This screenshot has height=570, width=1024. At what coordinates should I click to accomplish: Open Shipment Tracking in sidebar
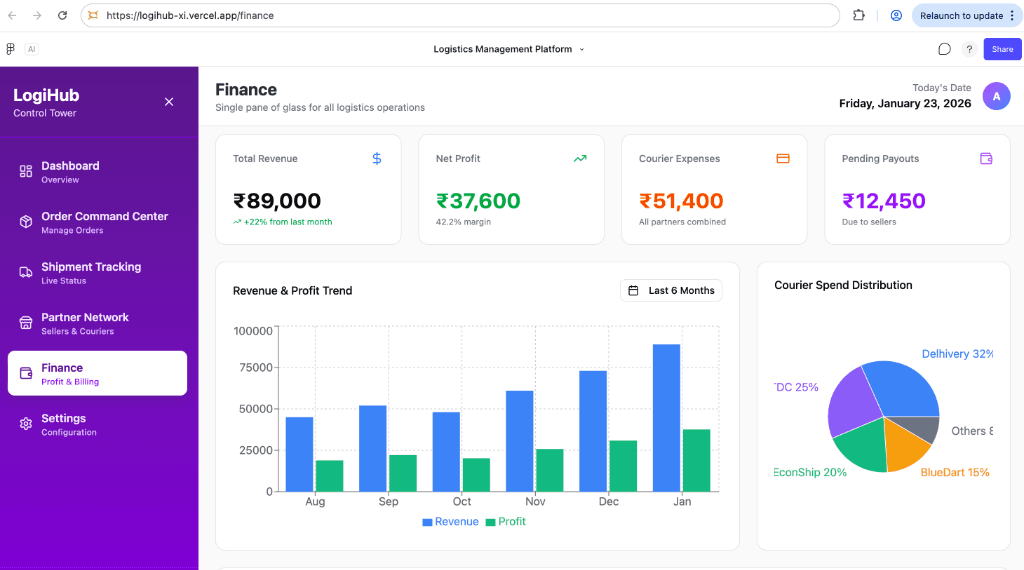click(x=97, y=273)
